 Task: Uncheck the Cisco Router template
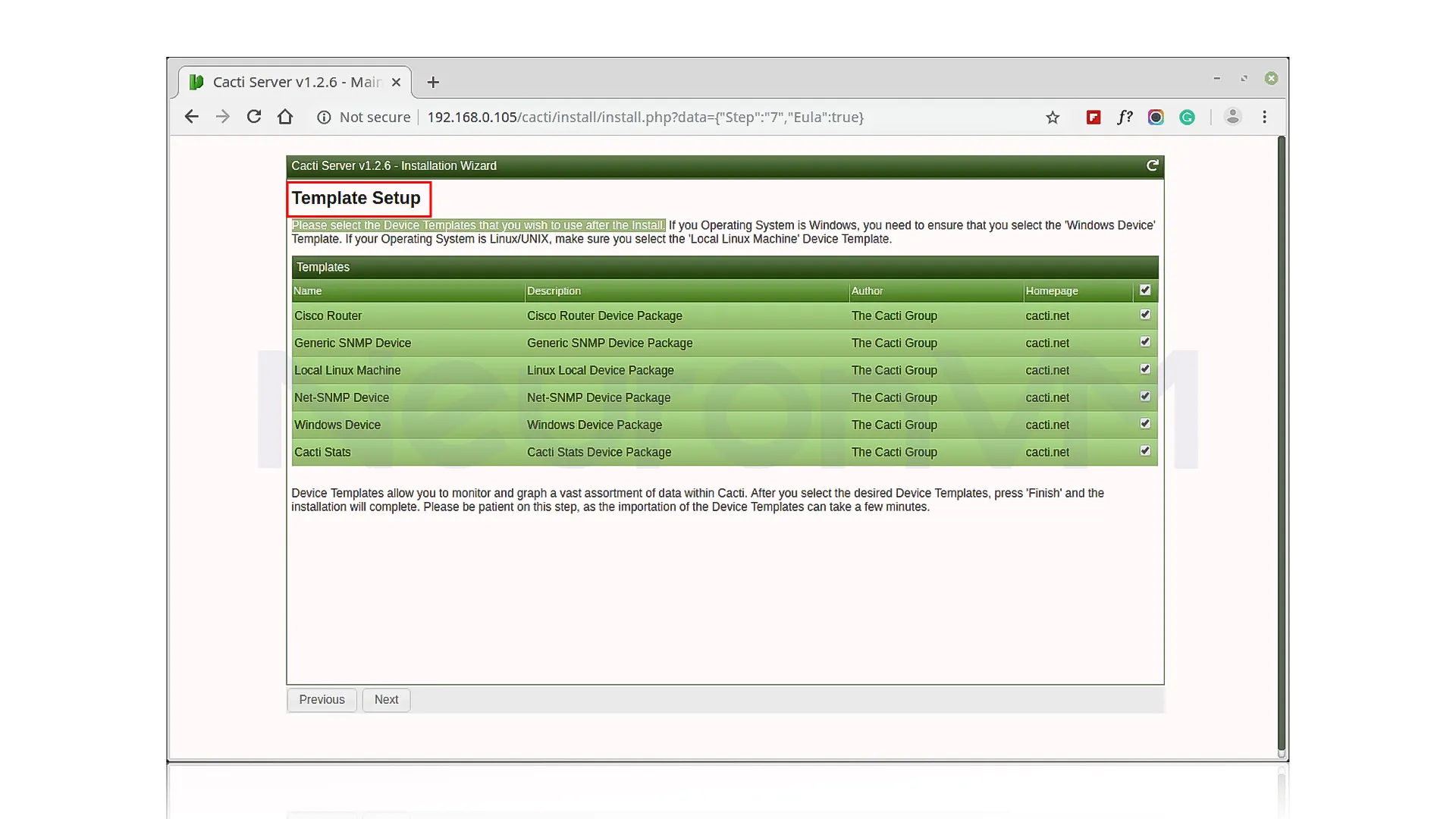(x=1145, y=315)
